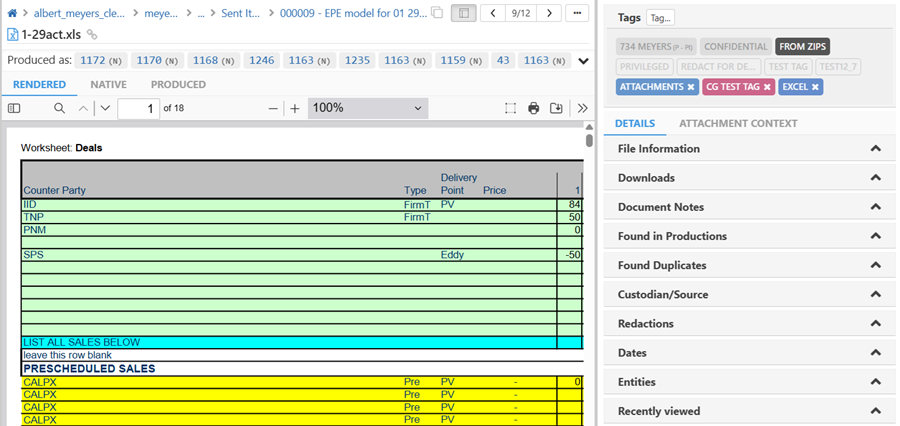Print the document with printer icon

pyautogui.click(x=534, y=108)
